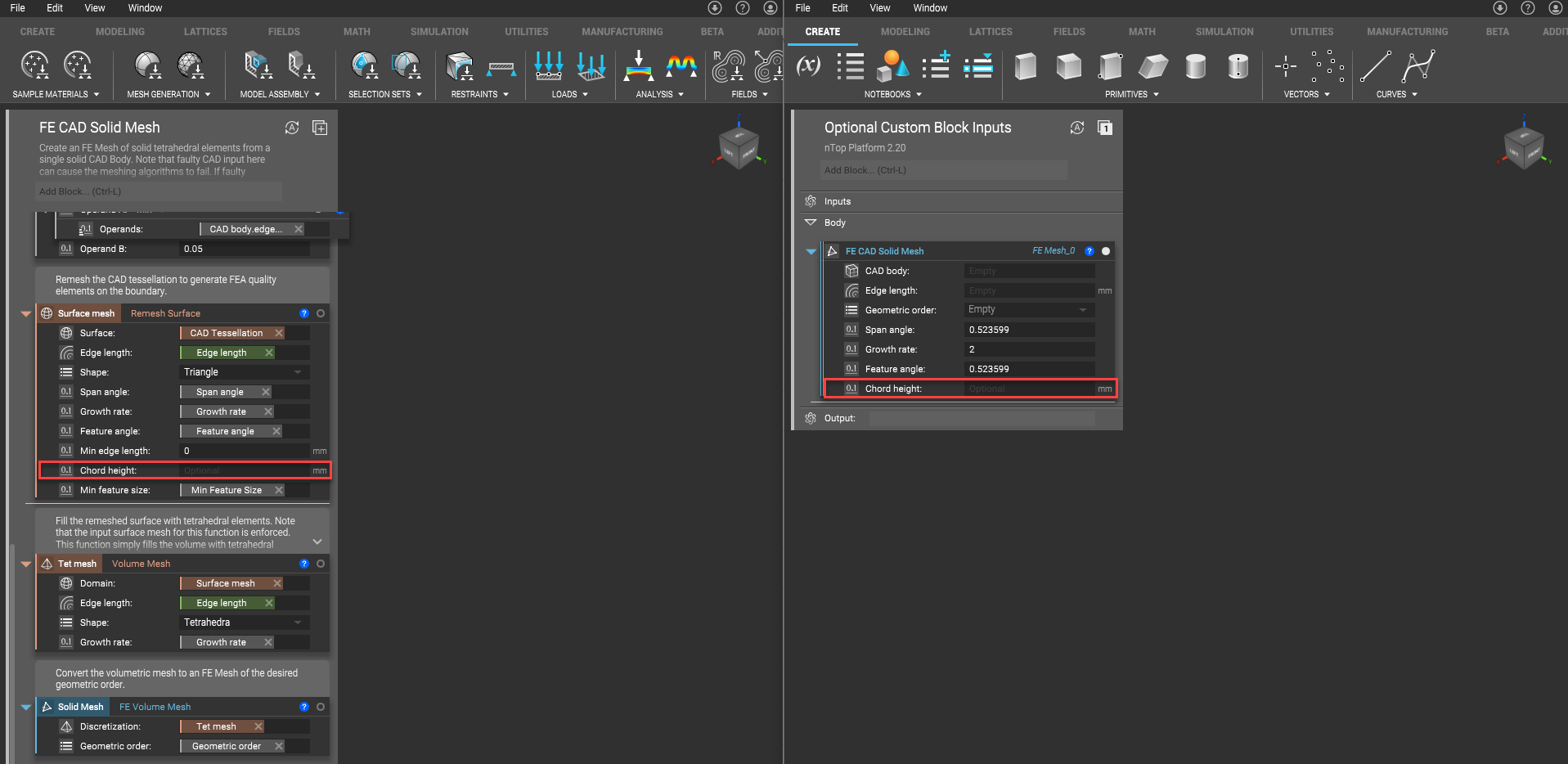Viewport: 1568px width, 764px height.
Task: Toggle visibility circle on Tet mesh block
Action: click(x=321, y=564)
